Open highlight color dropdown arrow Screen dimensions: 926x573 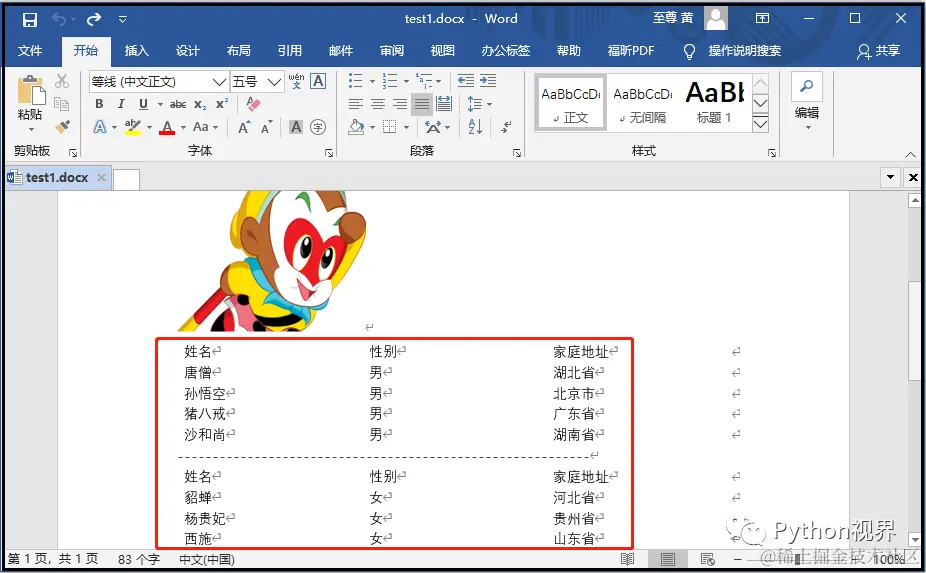[149, 128]
